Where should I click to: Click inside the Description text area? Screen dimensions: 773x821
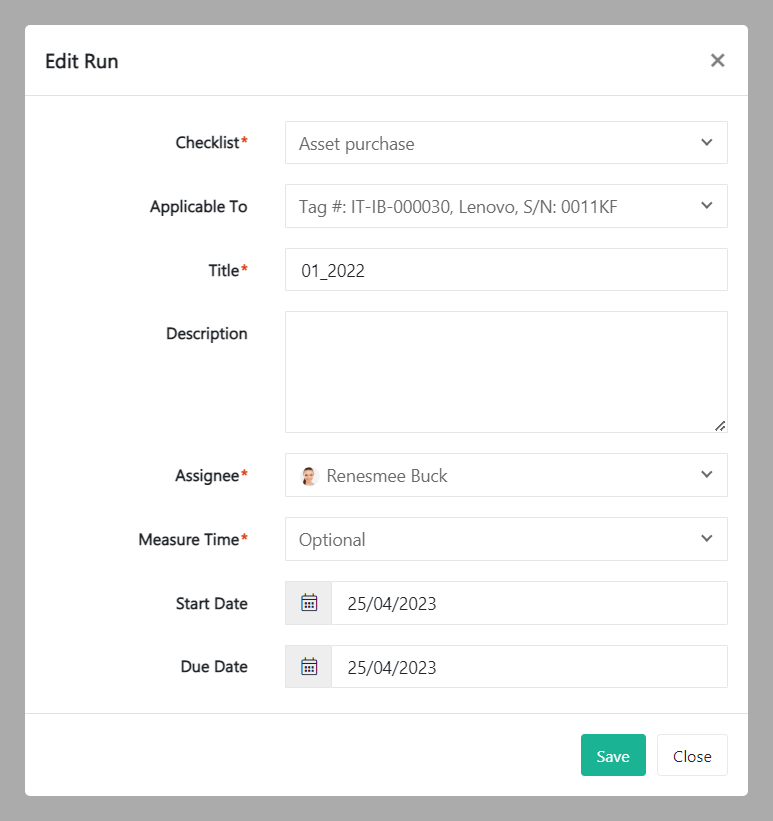pyautogui.click(x=506, y=372)
